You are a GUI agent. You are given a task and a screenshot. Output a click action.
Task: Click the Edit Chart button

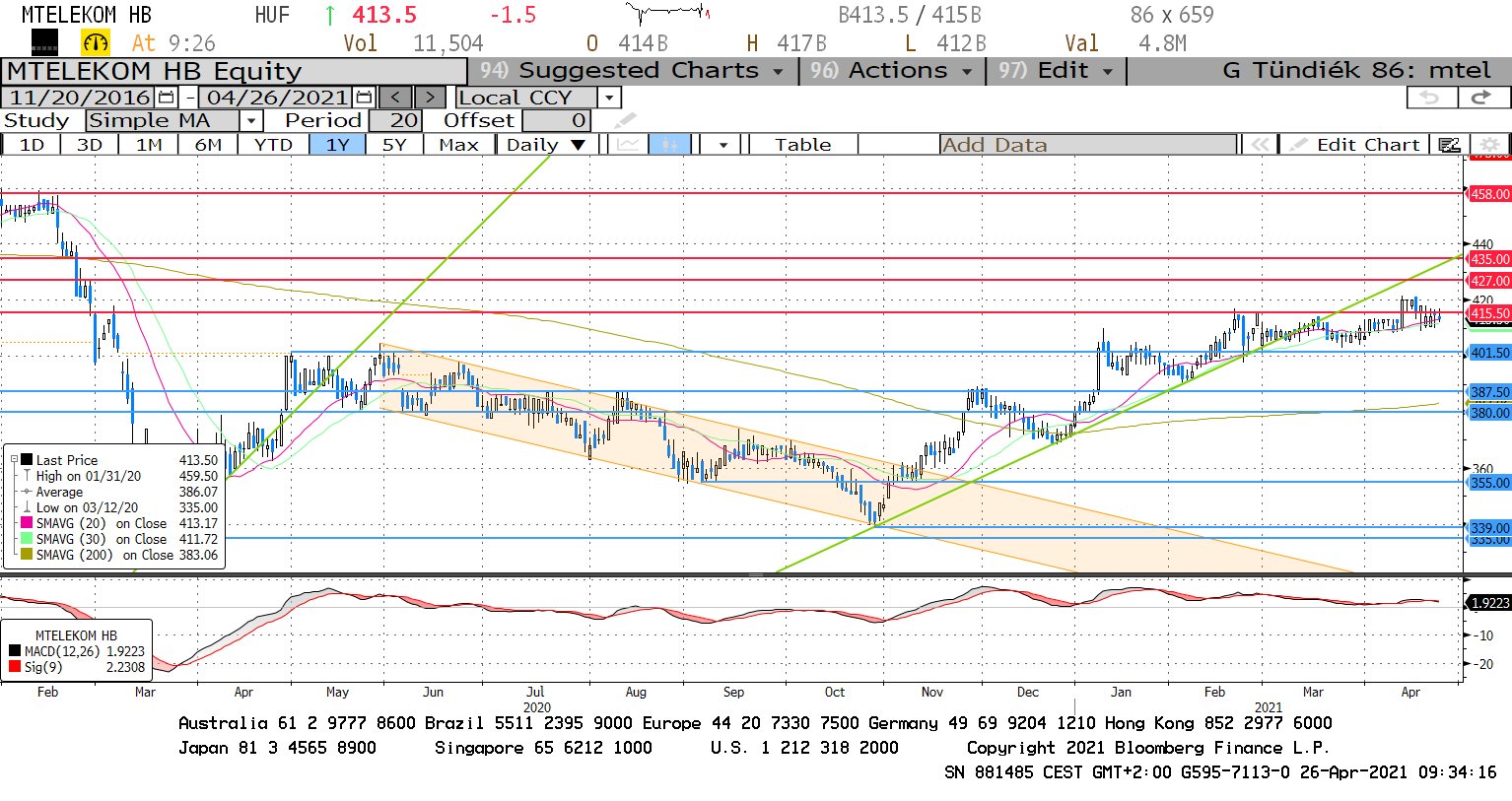tap(1356, 145)
